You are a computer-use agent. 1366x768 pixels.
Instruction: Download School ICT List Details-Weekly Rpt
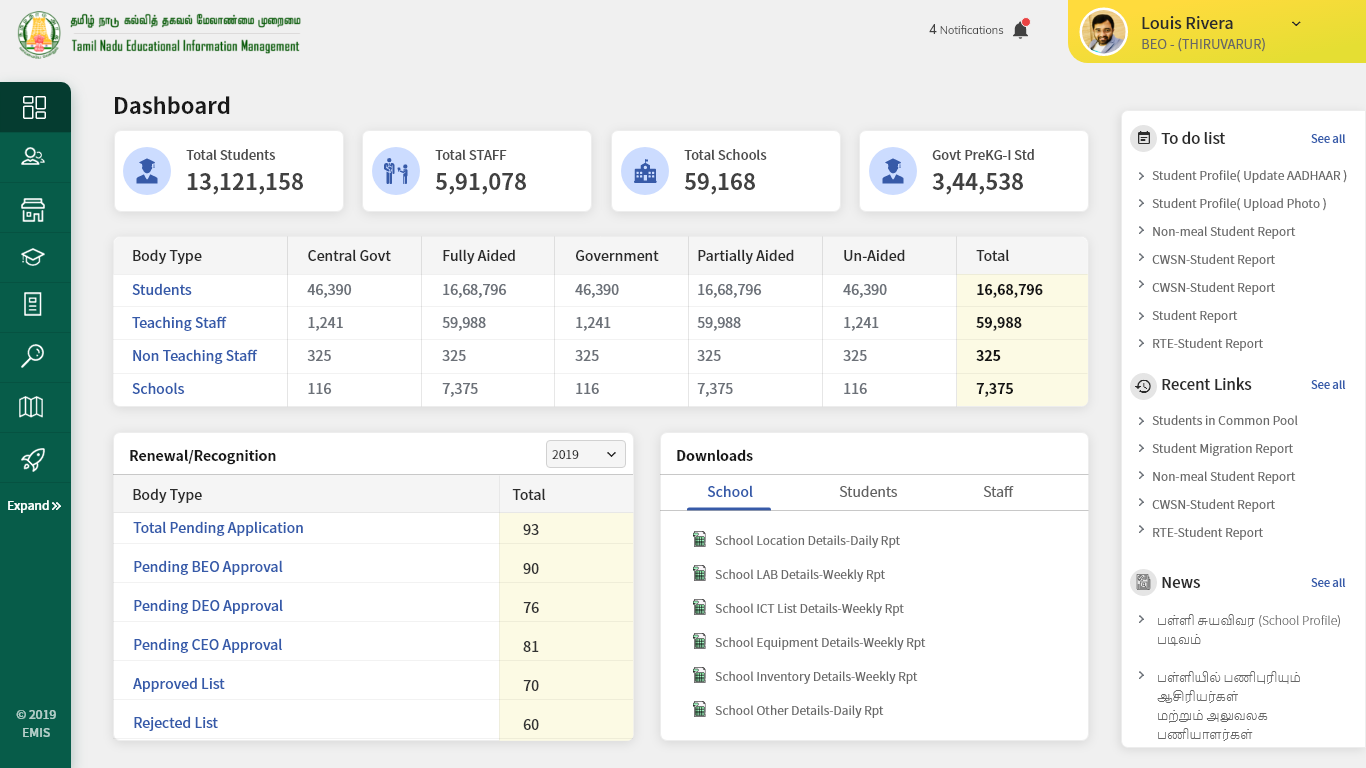pos(809,609)
